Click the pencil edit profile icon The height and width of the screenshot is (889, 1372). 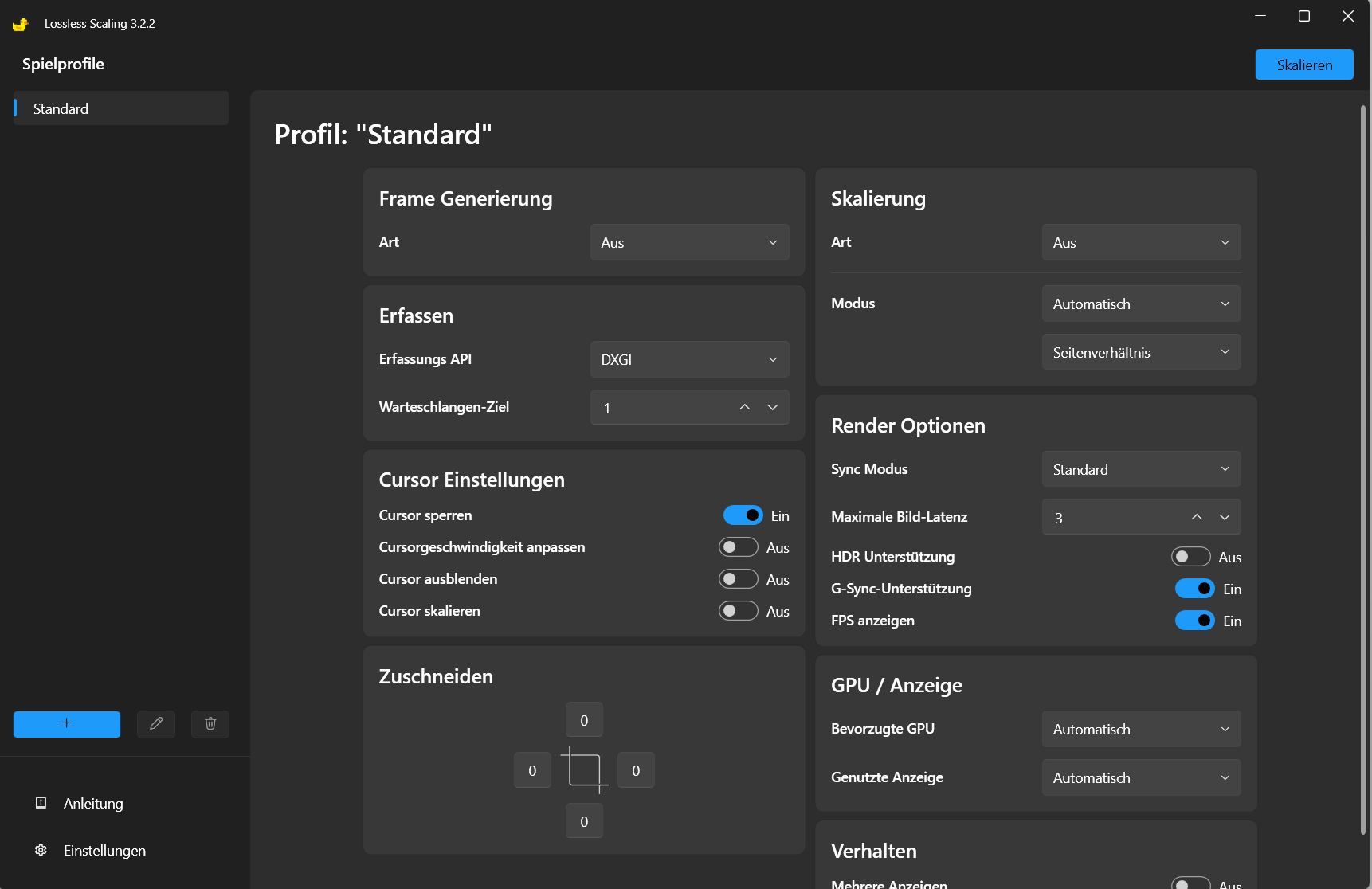[x=156, y=724]
